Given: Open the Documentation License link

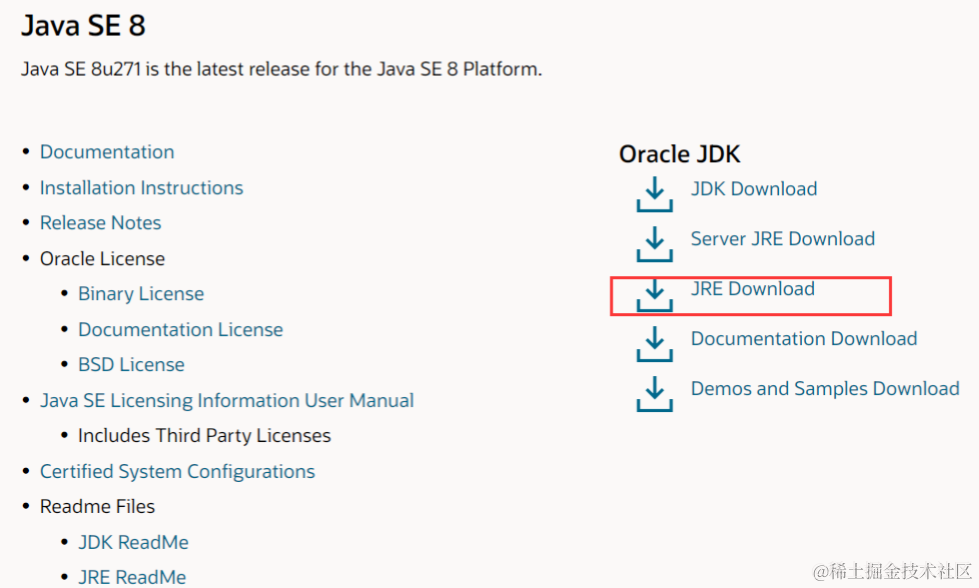Looking at the screenshot, I should (x=180, y=329).
